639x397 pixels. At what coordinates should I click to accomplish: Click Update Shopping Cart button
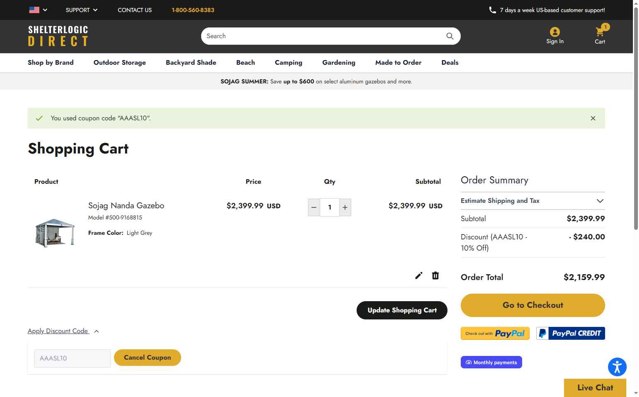pyautogui.click(x=402, y=310)
